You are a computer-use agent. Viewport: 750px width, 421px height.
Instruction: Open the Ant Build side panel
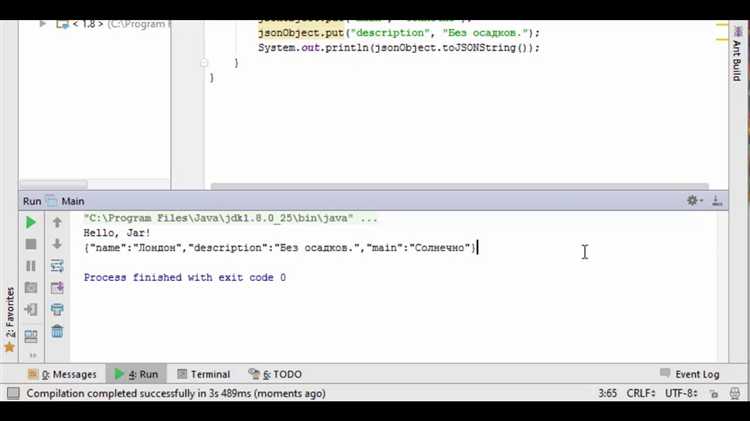(x=737, y=55)
